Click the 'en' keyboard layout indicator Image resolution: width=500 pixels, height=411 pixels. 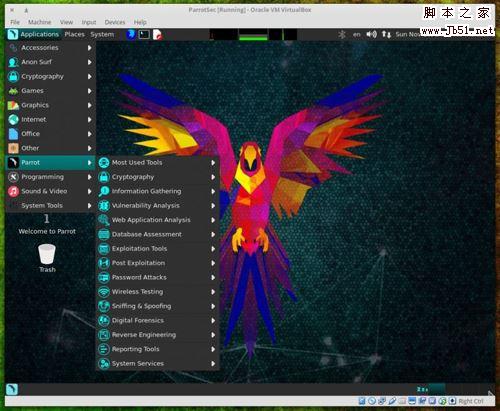coord(357,35)
